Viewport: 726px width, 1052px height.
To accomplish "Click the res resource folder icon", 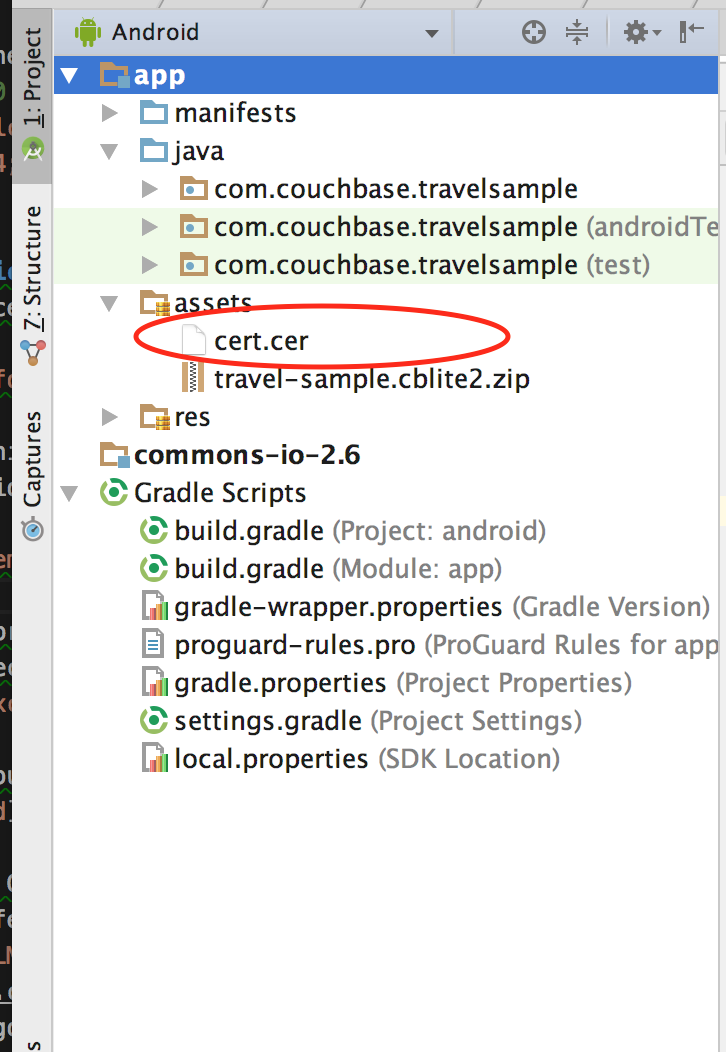I will pos(154,417).
